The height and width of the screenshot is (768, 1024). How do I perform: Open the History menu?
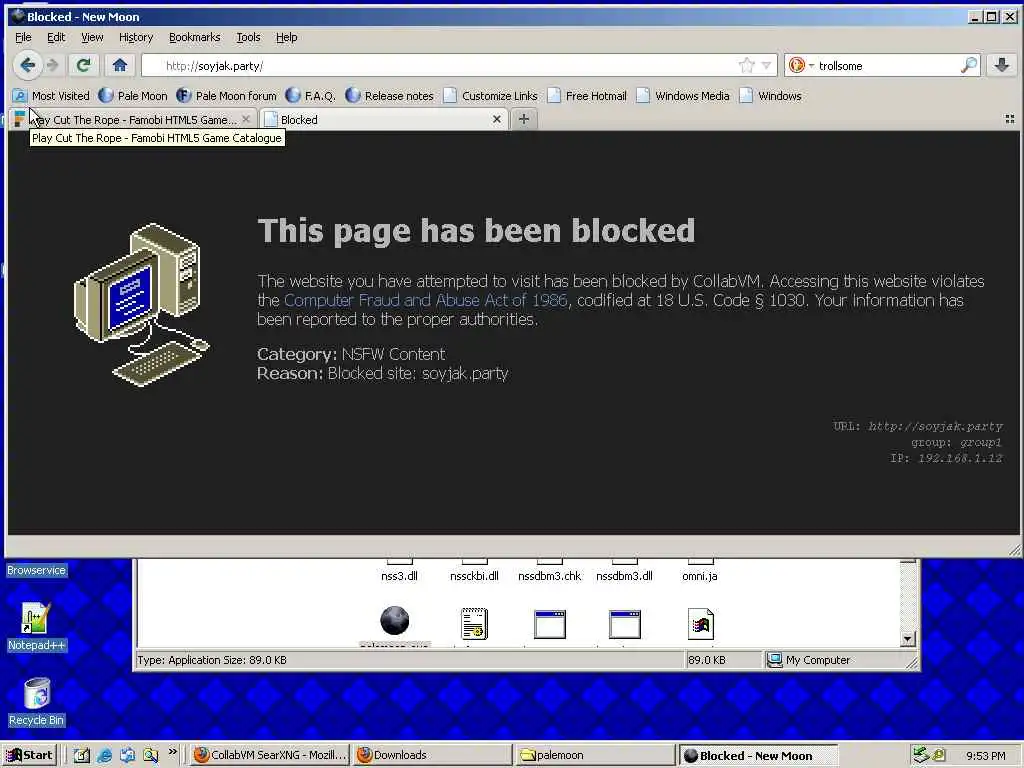(x=136, y=37)
